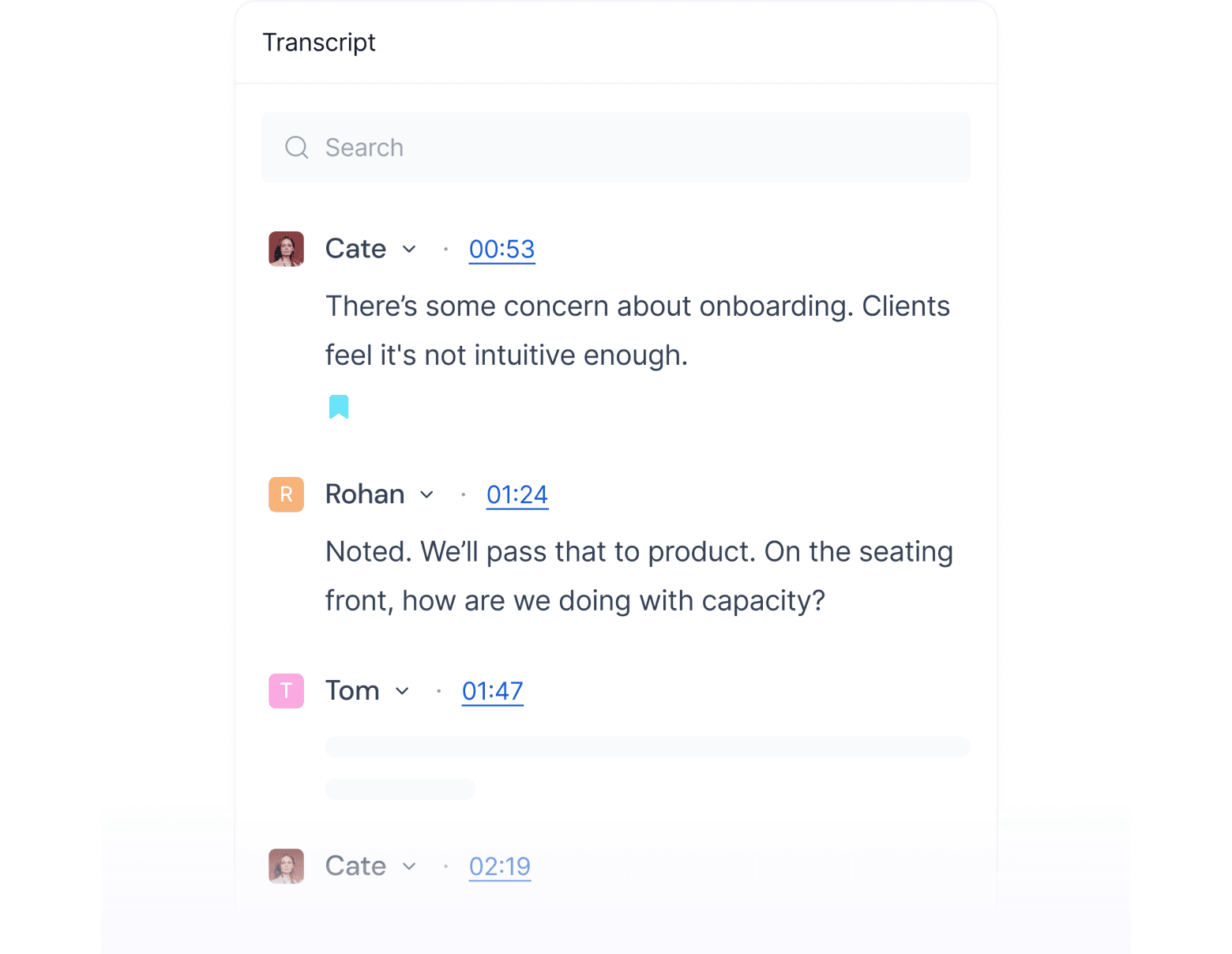Screen dimensions: 1232x954
Task: Click the Tom speaker name
Action: point(352,691)
